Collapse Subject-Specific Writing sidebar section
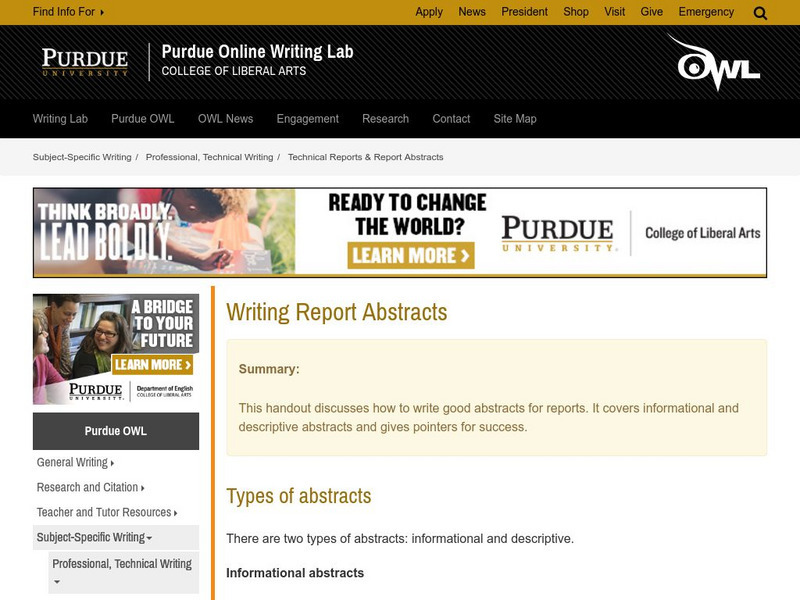800x600 pixels. (x=94, y=537)
